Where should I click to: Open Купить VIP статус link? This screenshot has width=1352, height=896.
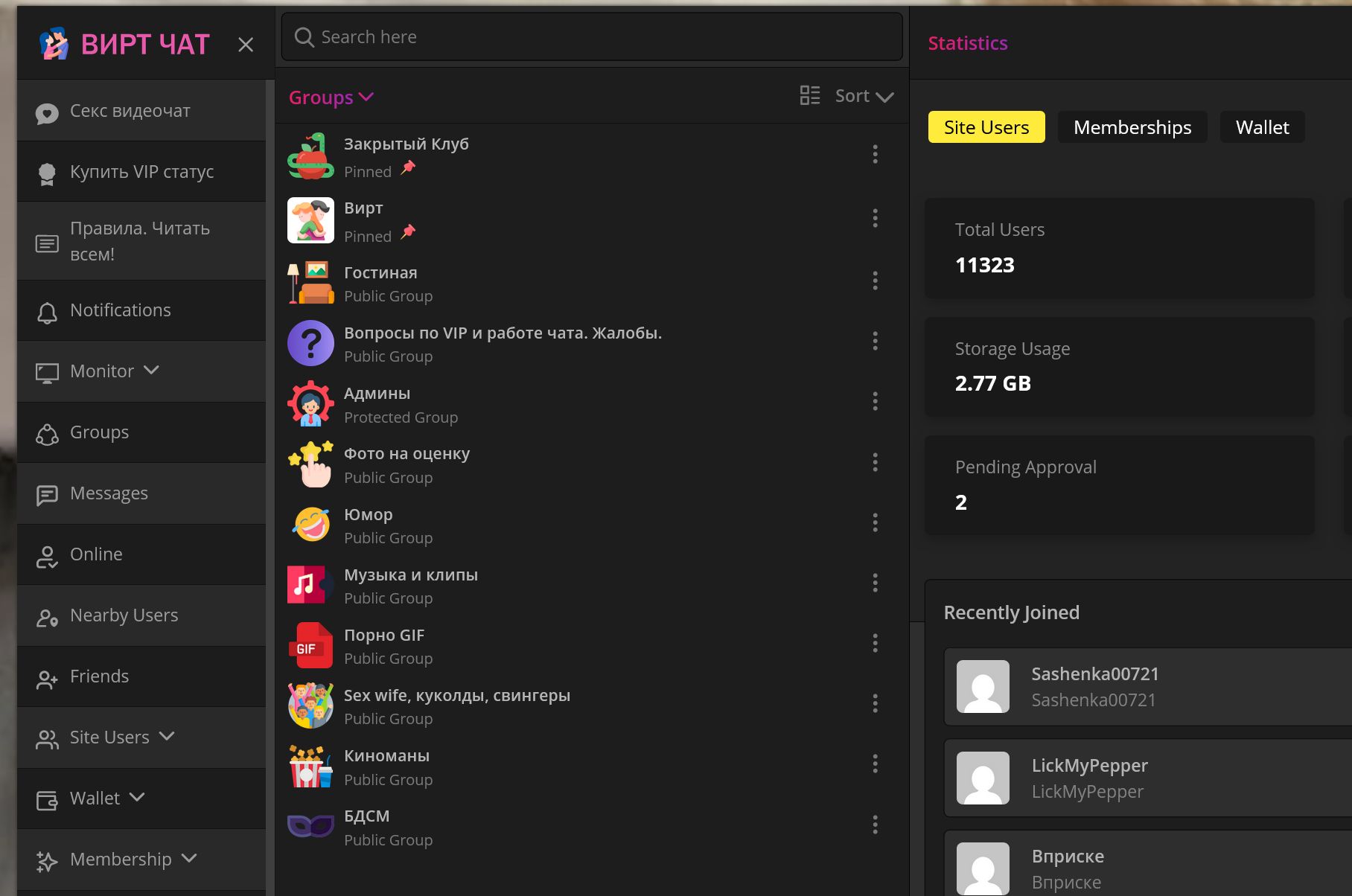coord(141,172)
